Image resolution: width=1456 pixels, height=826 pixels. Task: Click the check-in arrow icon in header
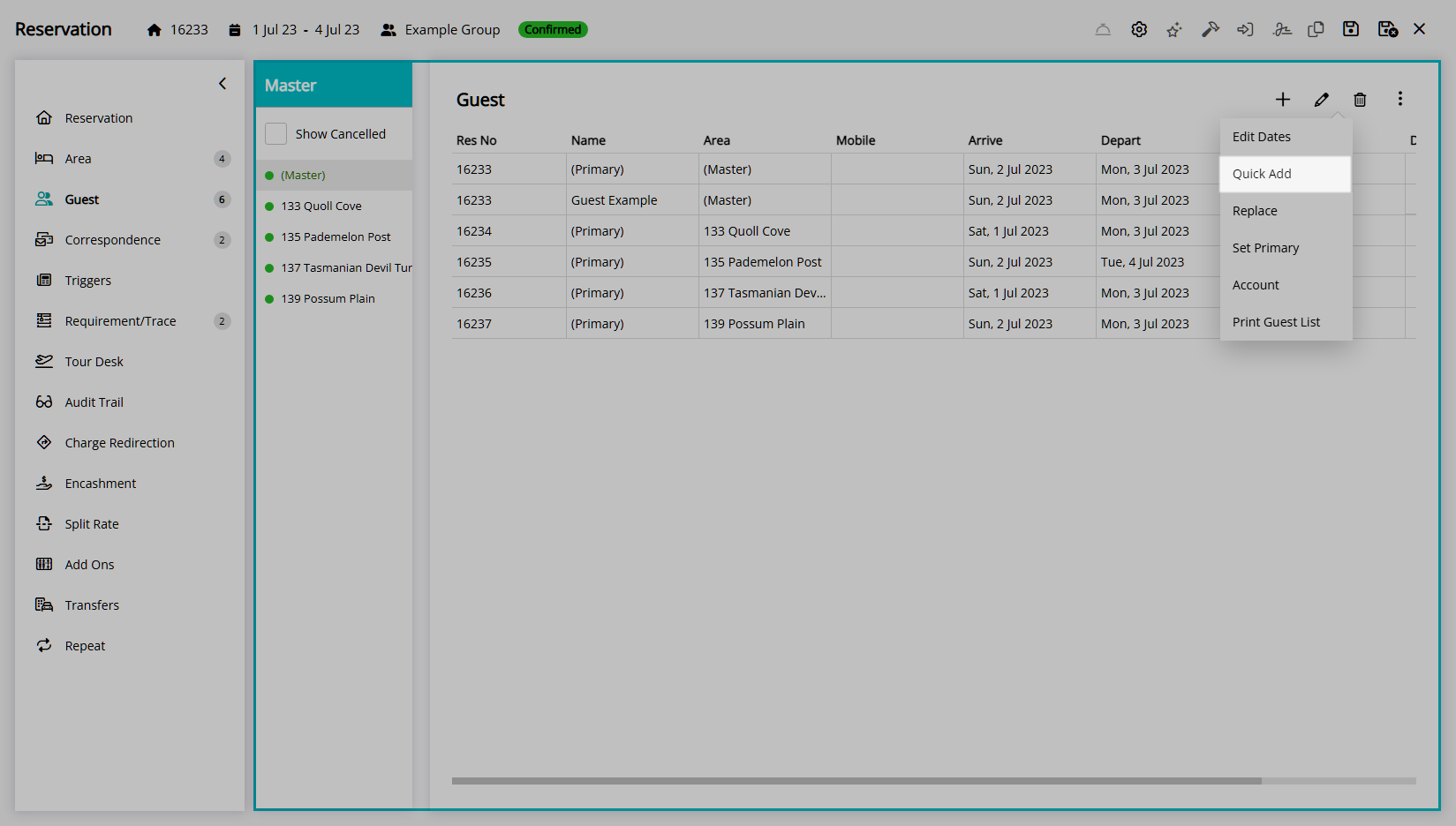coord(1245,29)
